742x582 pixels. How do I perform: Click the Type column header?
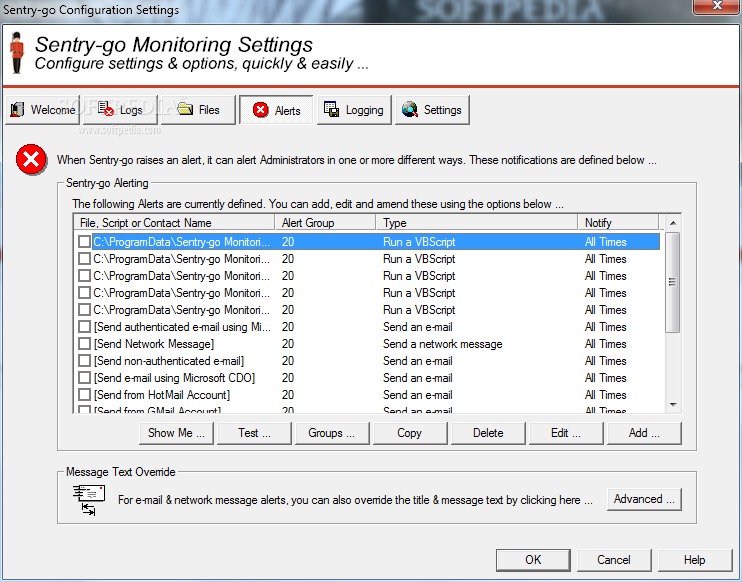coord(477,222)
